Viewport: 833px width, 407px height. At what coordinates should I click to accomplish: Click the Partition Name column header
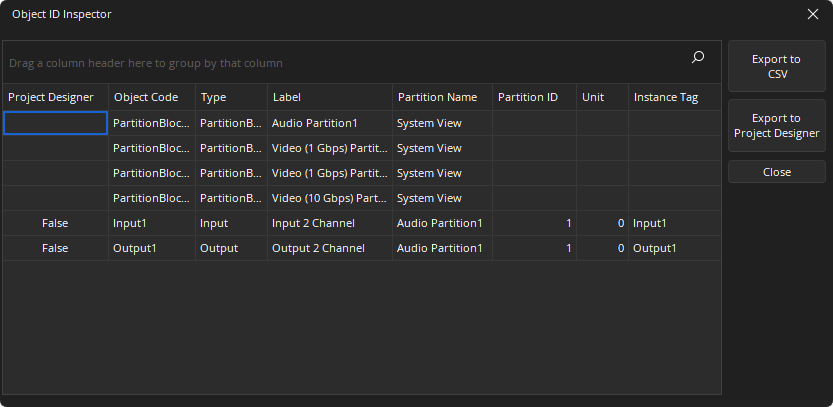coord(437,97)
